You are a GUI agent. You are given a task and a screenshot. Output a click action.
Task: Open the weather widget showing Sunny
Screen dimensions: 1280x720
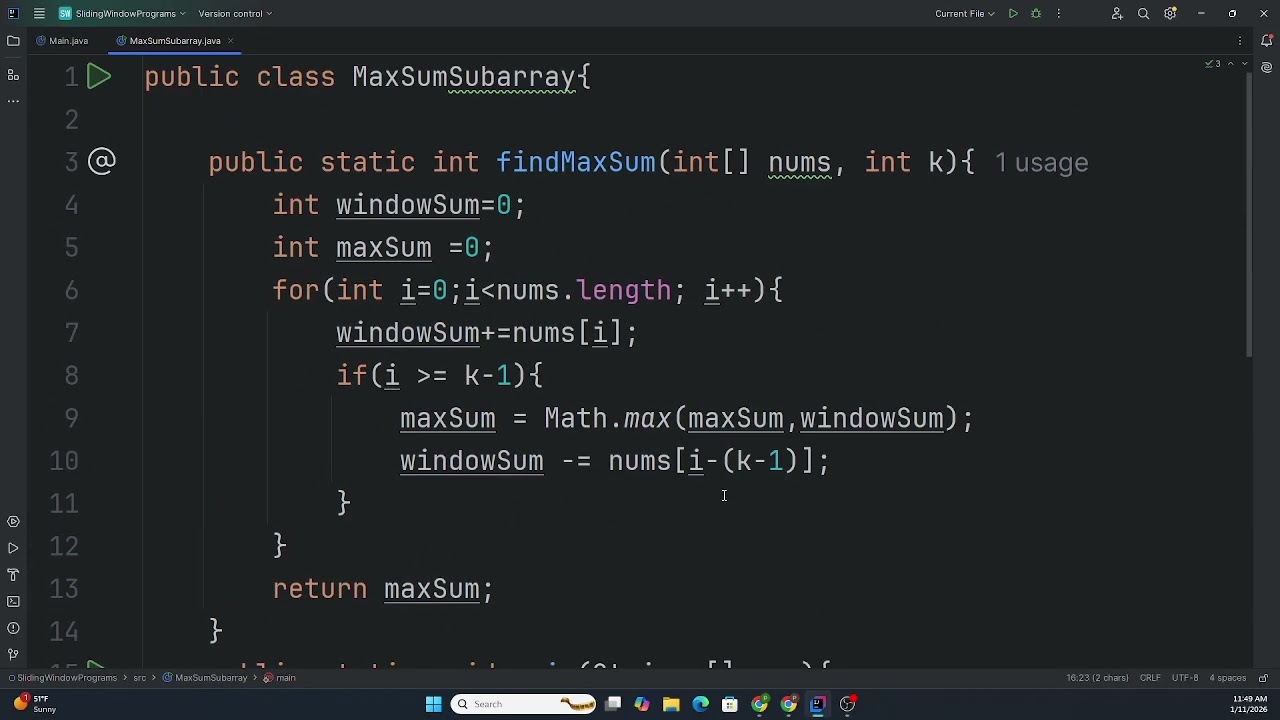[x=35, y=704]
